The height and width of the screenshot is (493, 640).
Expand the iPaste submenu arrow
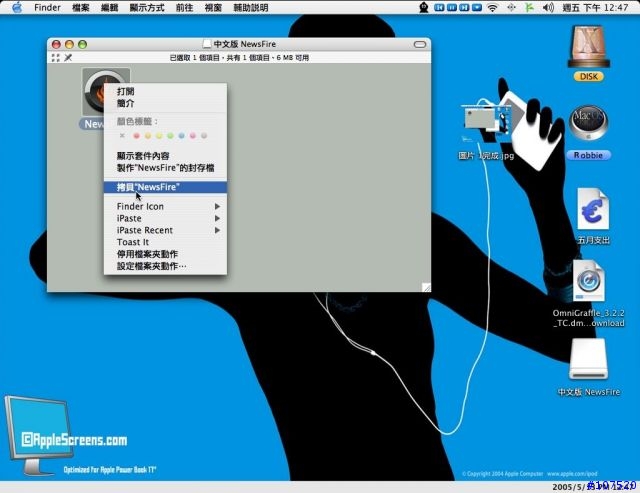click(x=218, y=218)
